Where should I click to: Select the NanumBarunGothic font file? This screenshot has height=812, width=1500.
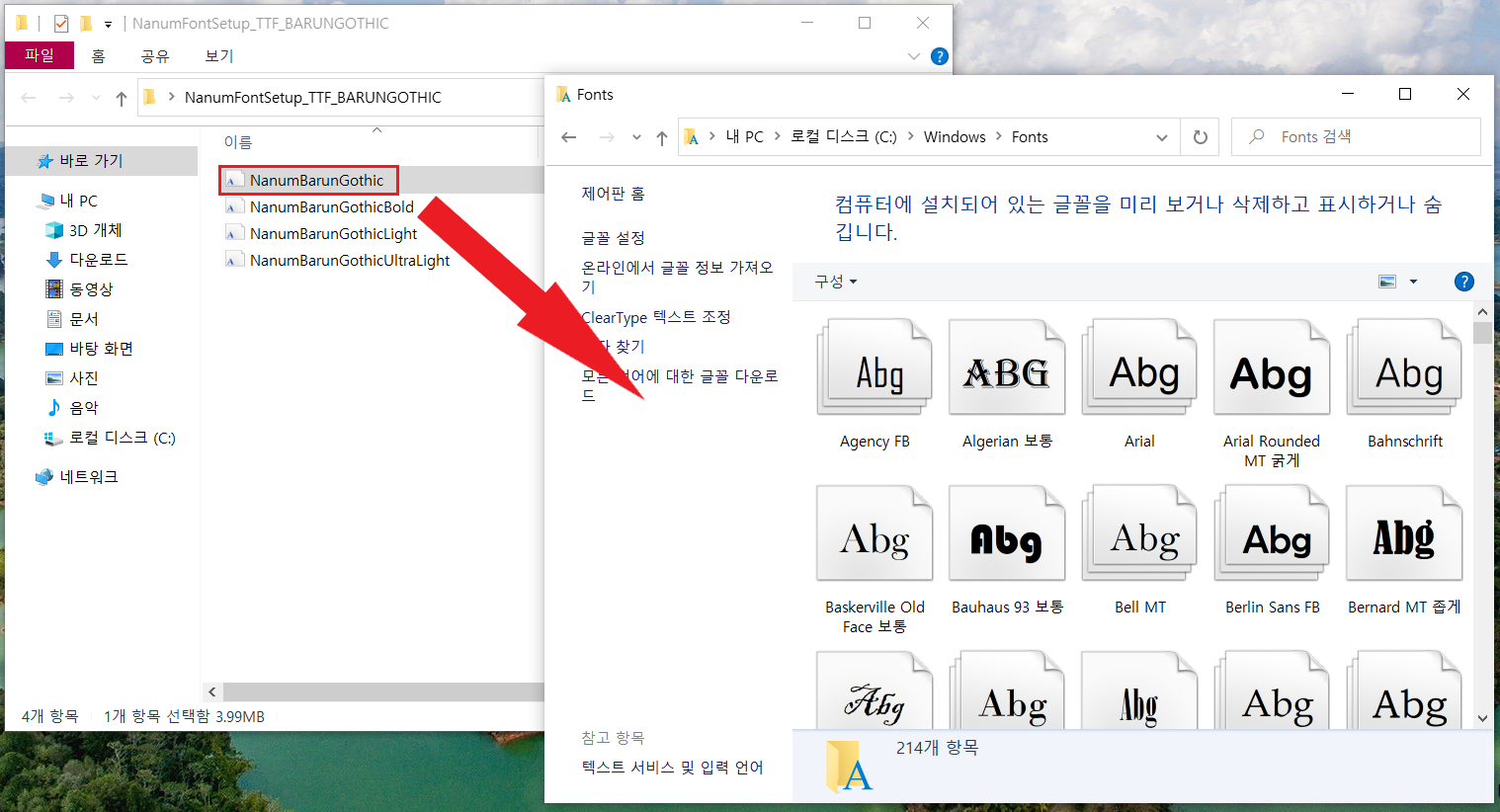[308, 180]
